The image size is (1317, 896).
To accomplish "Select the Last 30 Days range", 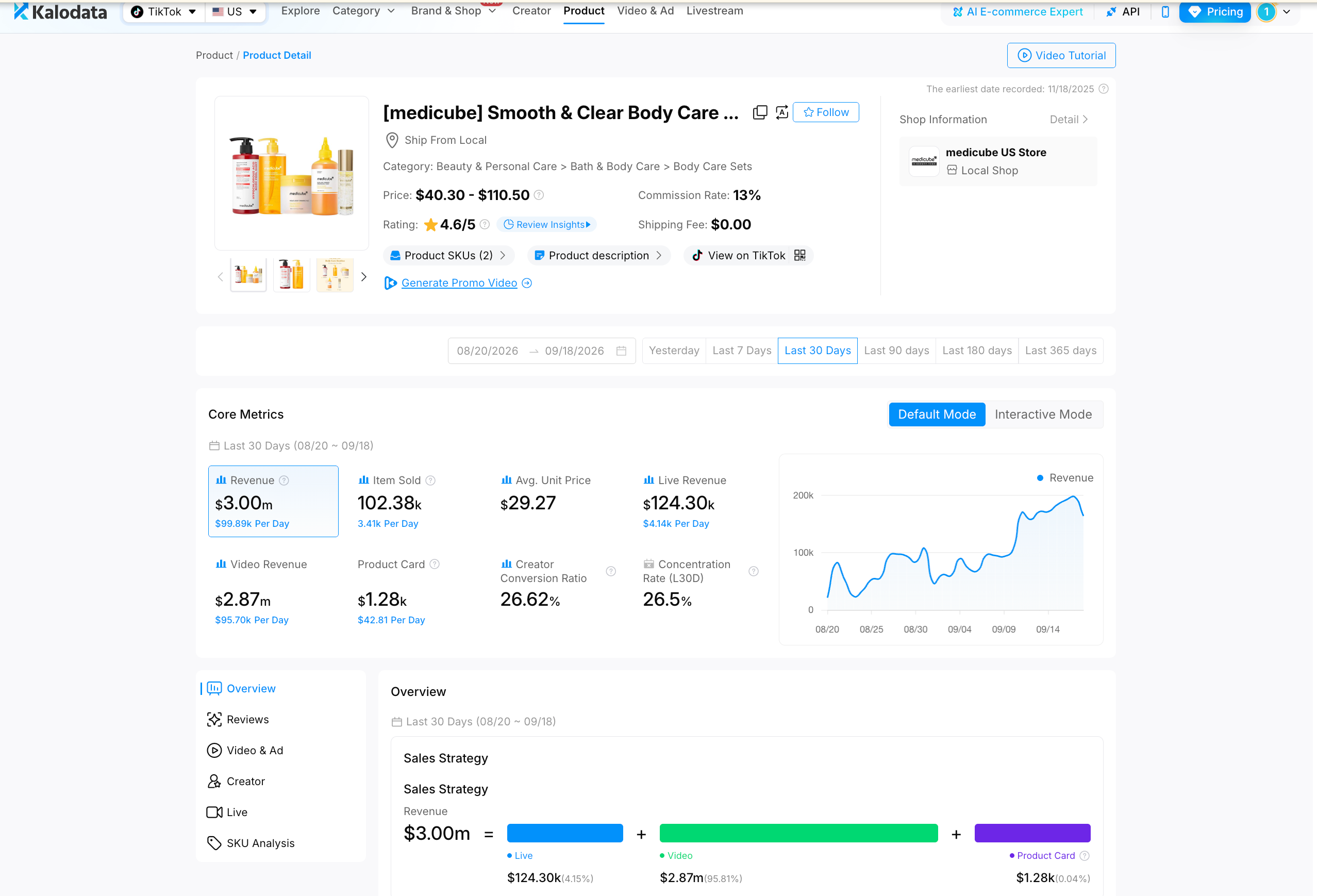I will point(818,351).
